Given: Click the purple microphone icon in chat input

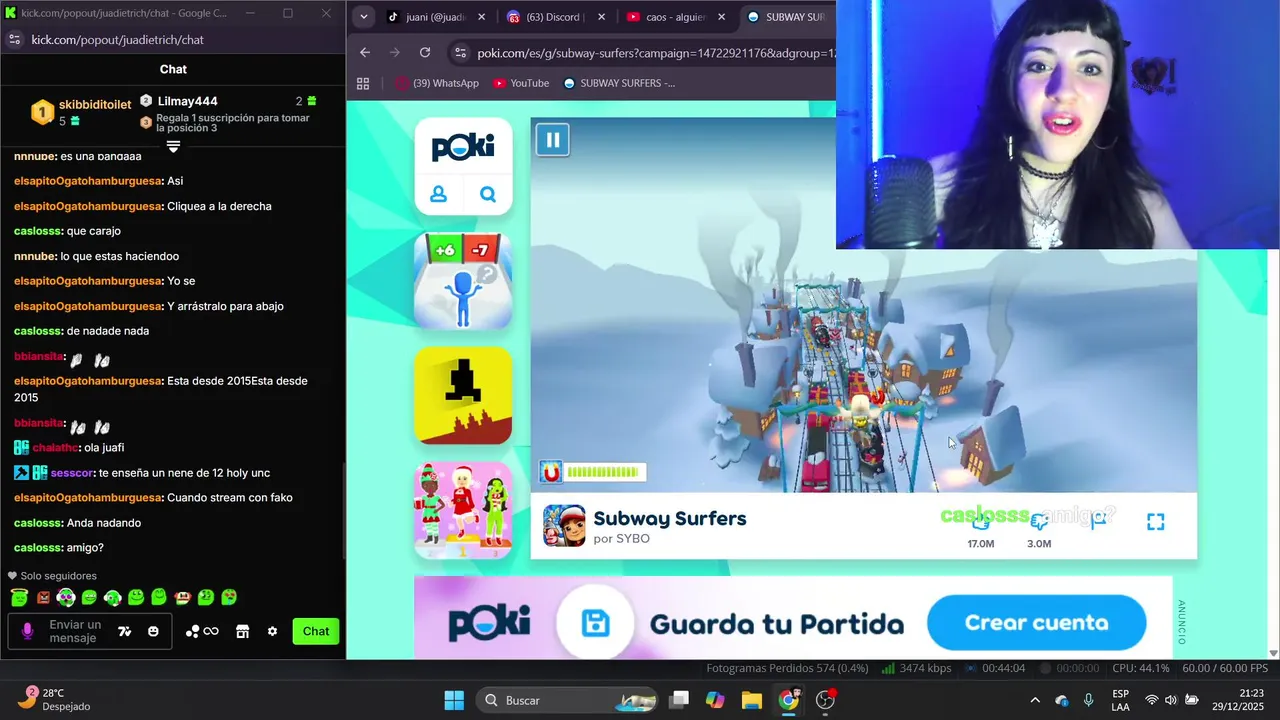Looking at the screenshot, I should pyautogui.click(x=27, y=631).
